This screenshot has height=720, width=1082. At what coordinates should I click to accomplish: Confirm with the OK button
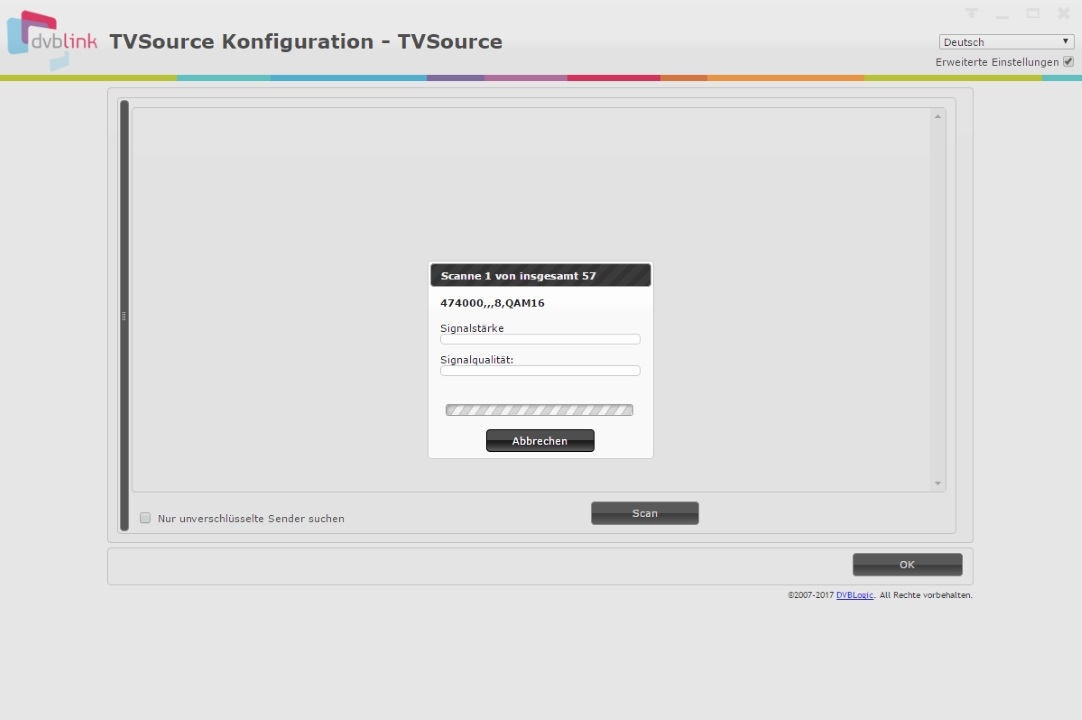tap(907, 565)
